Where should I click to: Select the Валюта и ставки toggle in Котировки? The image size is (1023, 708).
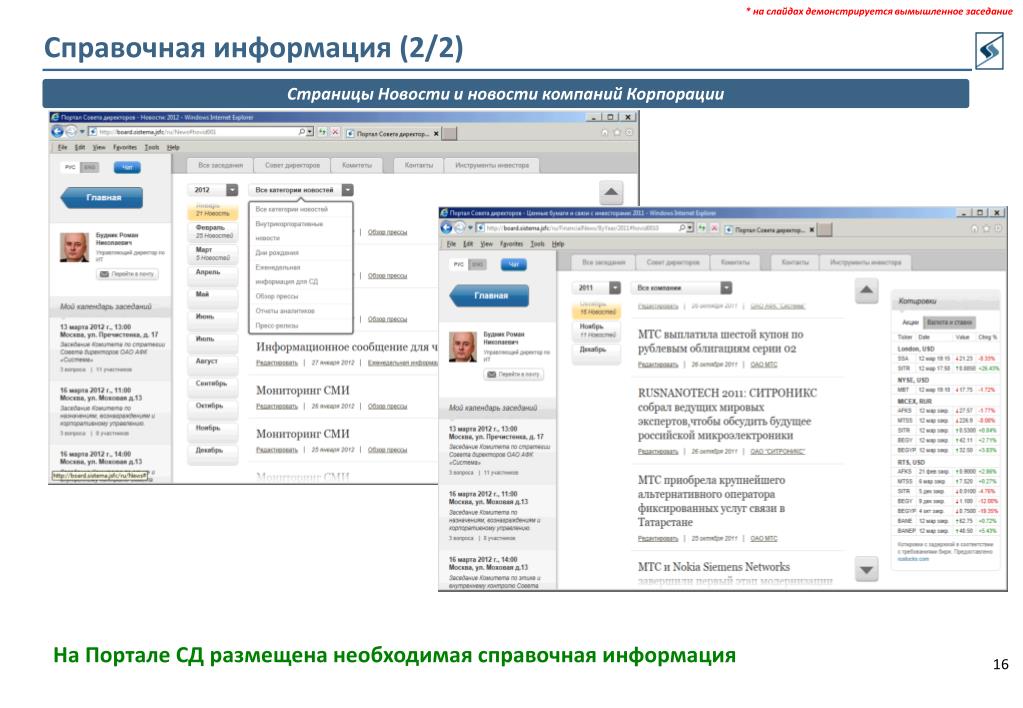click(949, 322)
